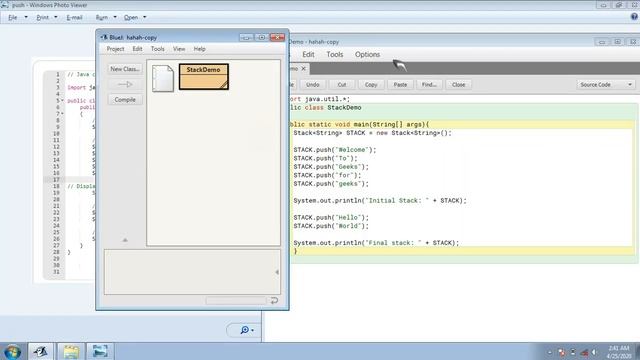Open the file explorer taskbar icon
The image size is (640, 360).
71,351
